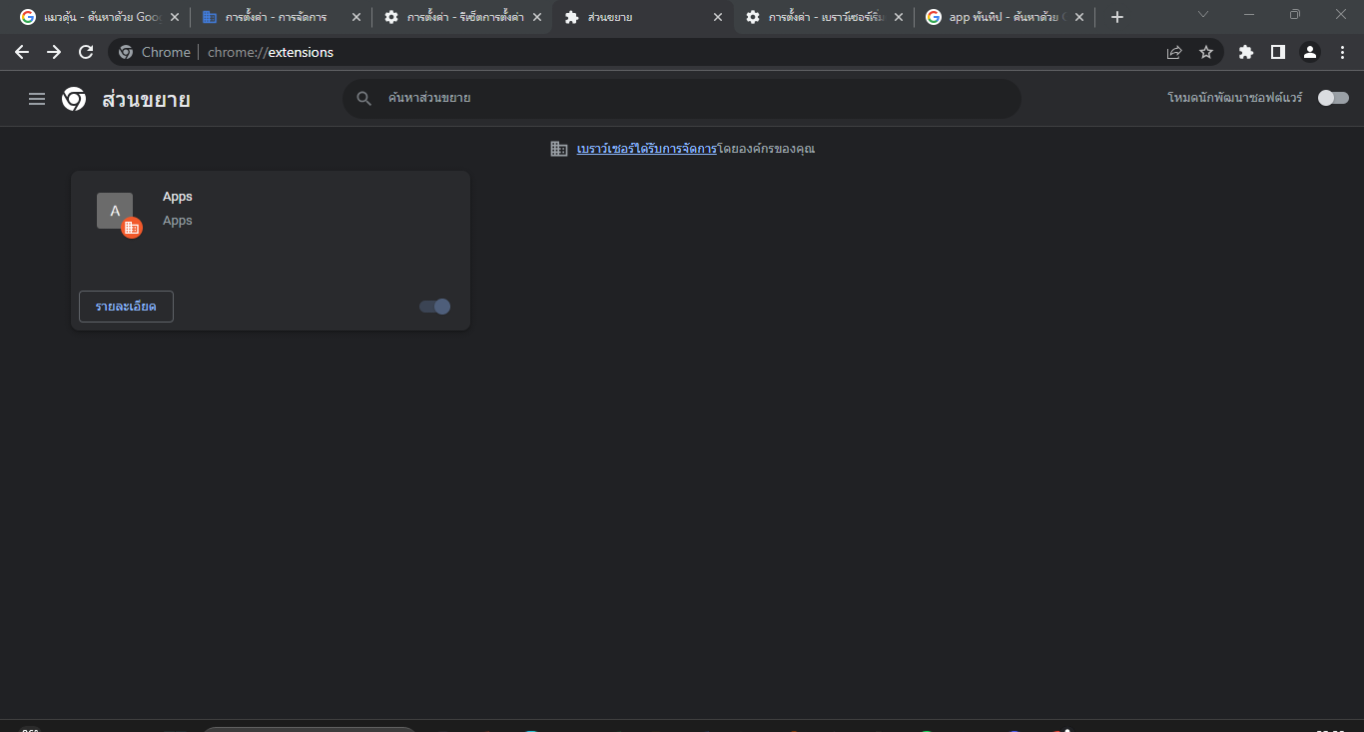Open a new tab
The width and height of the screenshot is (1364, 732).
click(x=1117, y=17)
